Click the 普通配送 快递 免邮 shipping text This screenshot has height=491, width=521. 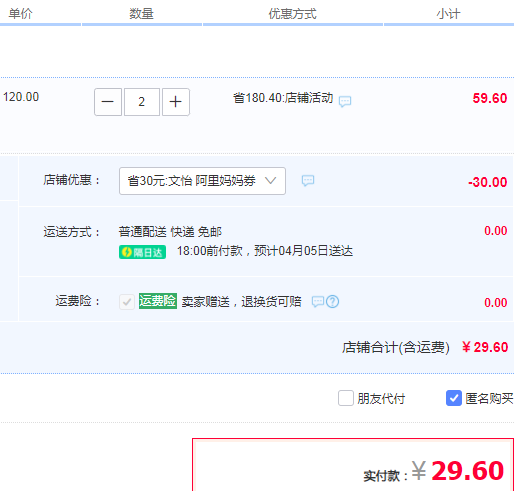[170, 232]
